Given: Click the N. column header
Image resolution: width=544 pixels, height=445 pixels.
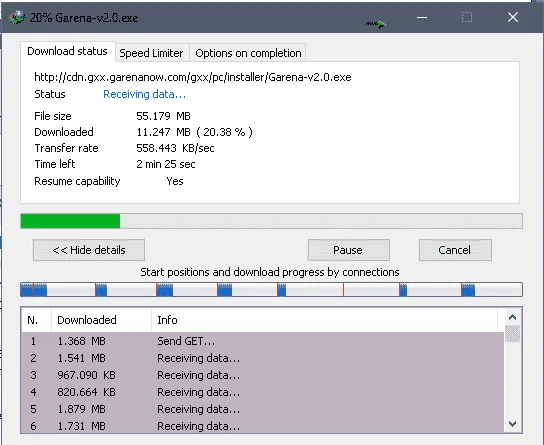Looking at the screenshot, I should [x=36, y=320].
